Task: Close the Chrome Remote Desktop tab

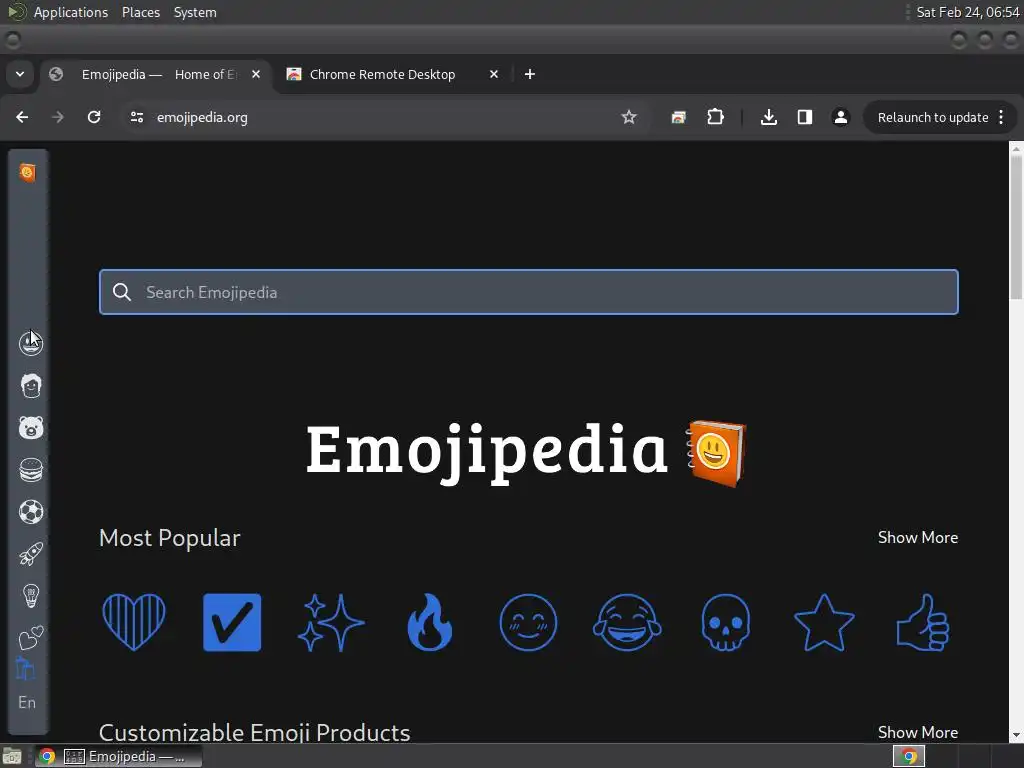Action: (494, 74)
